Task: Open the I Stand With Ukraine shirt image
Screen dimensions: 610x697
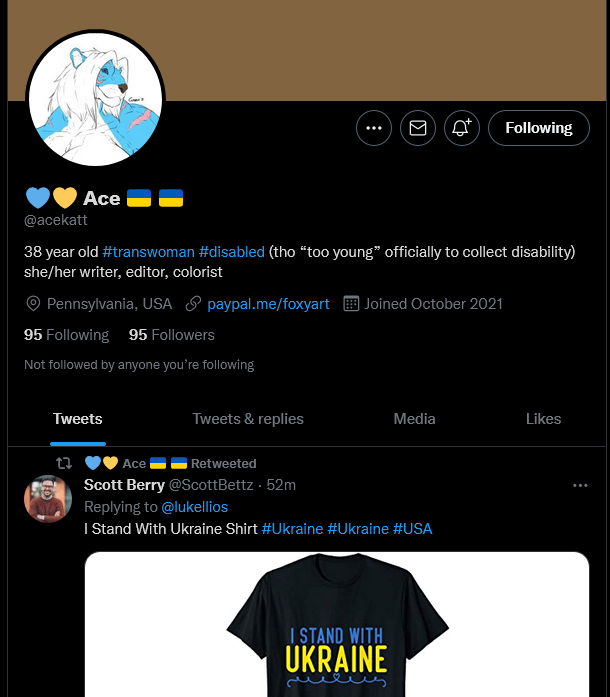Action: pyautogui.click(x=337, y=624)
